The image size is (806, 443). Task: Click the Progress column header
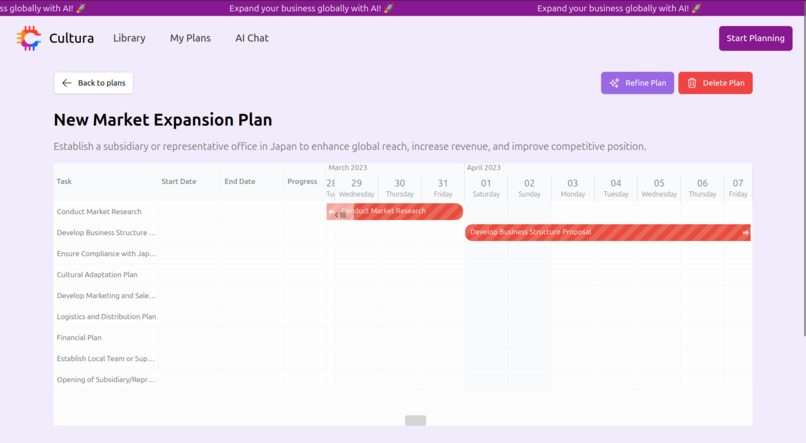(302, 181)
